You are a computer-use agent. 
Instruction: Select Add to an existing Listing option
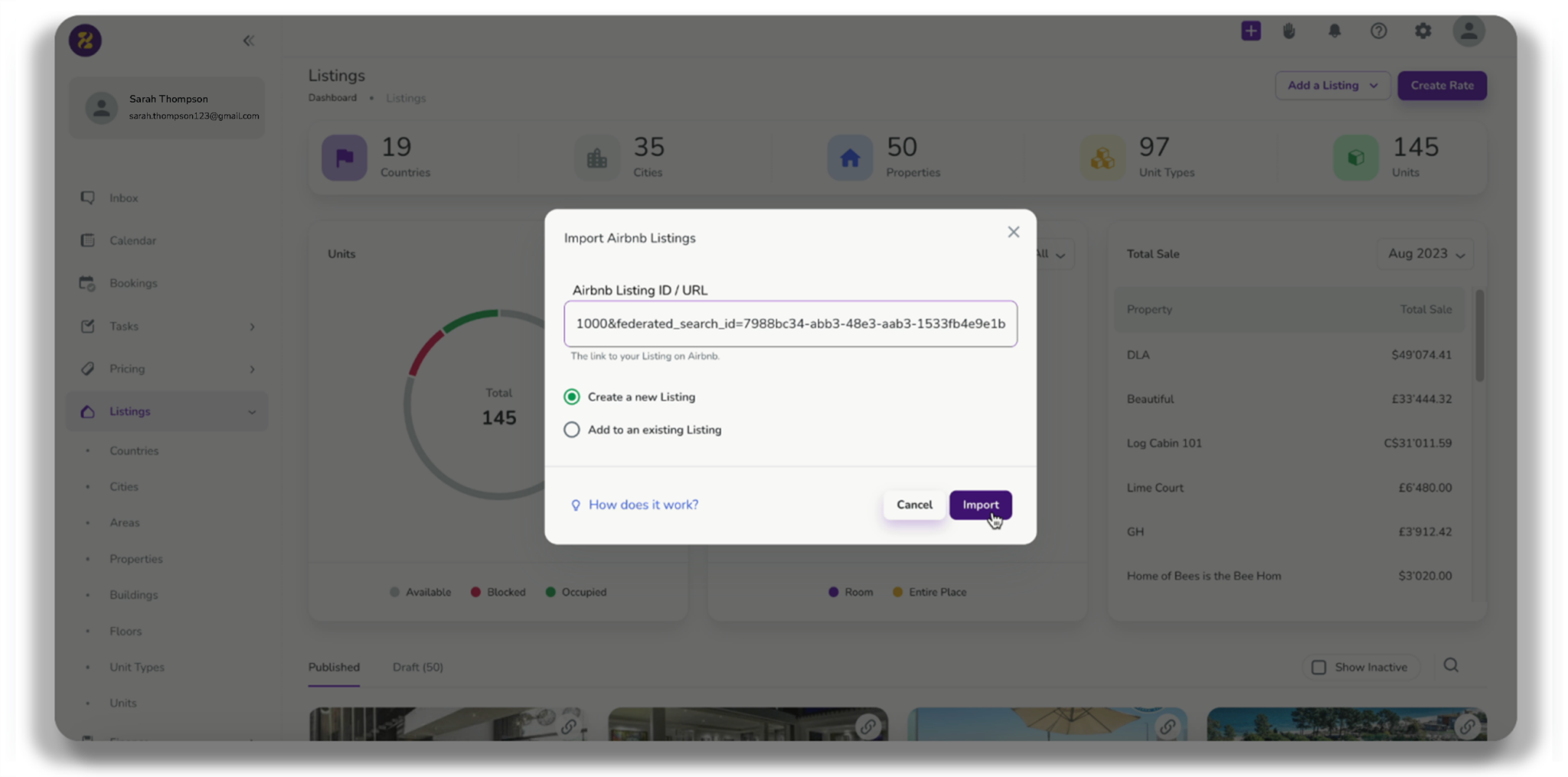[x=572, y=429]
